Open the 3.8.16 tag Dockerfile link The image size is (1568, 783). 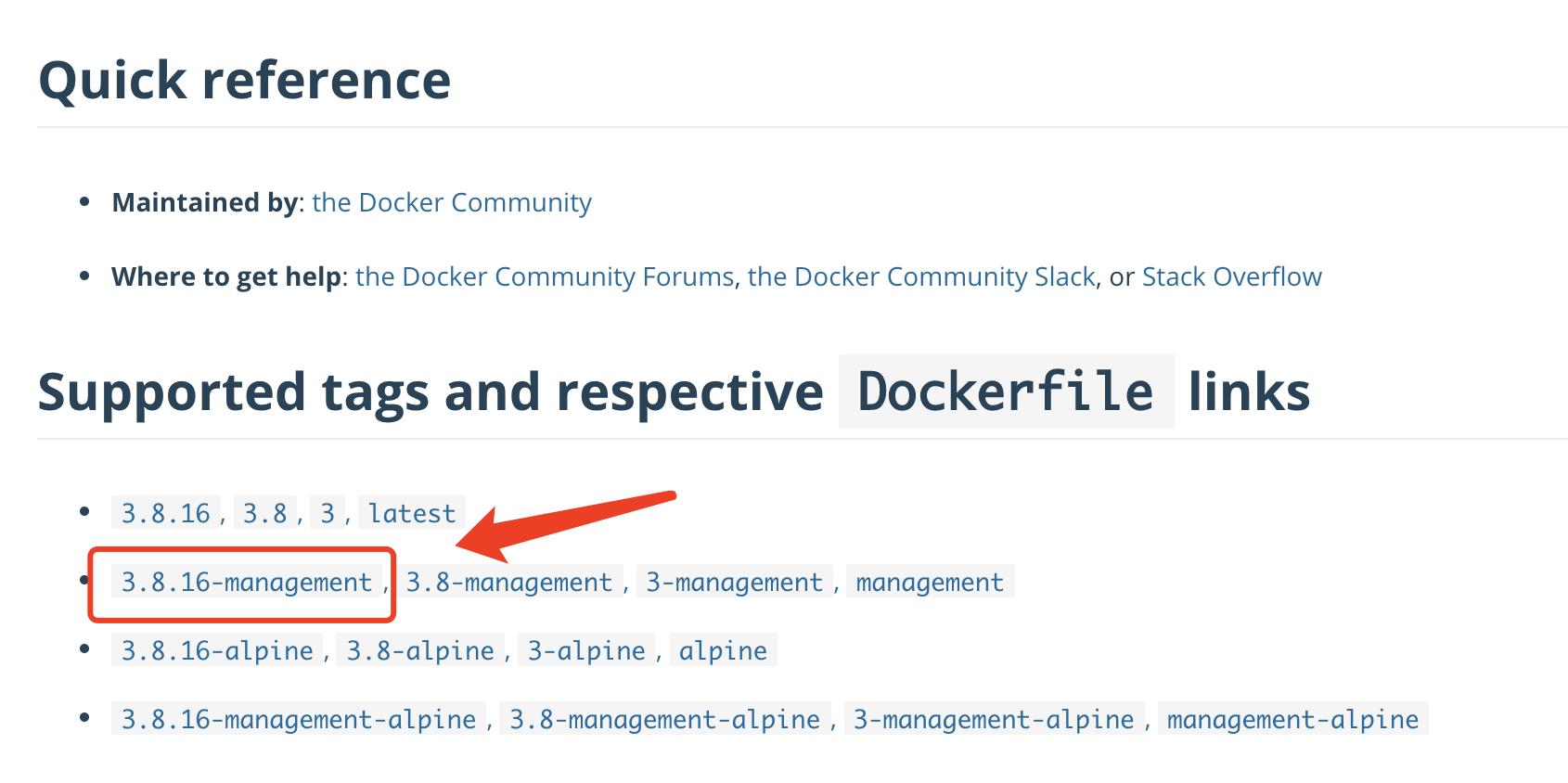[166, 513]
